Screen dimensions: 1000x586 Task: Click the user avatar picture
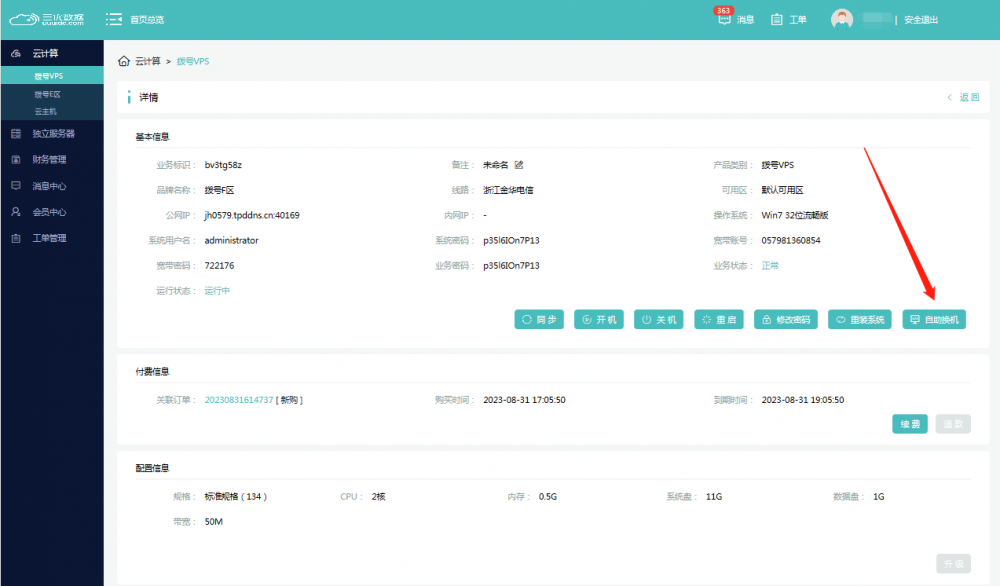(x=842, y=19)
